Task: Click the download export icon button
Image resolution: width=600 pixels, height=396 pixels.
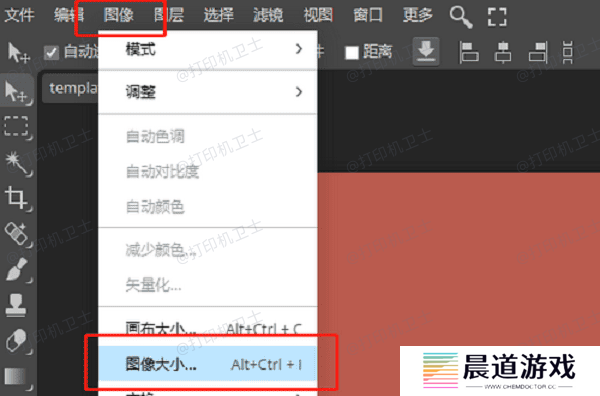Action: coord(426,51)
